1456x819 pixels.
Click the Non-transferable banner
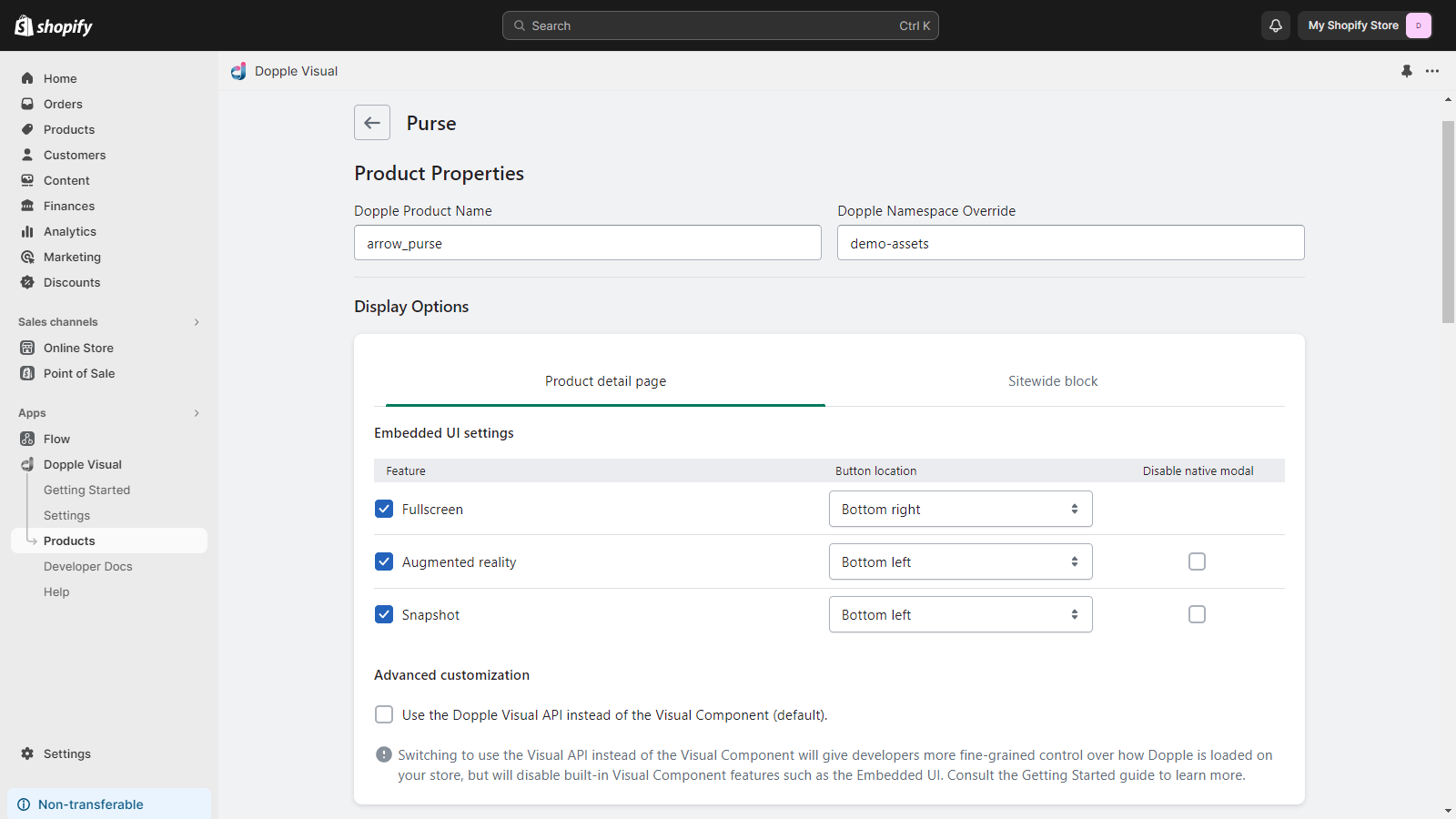click(109, 804)
